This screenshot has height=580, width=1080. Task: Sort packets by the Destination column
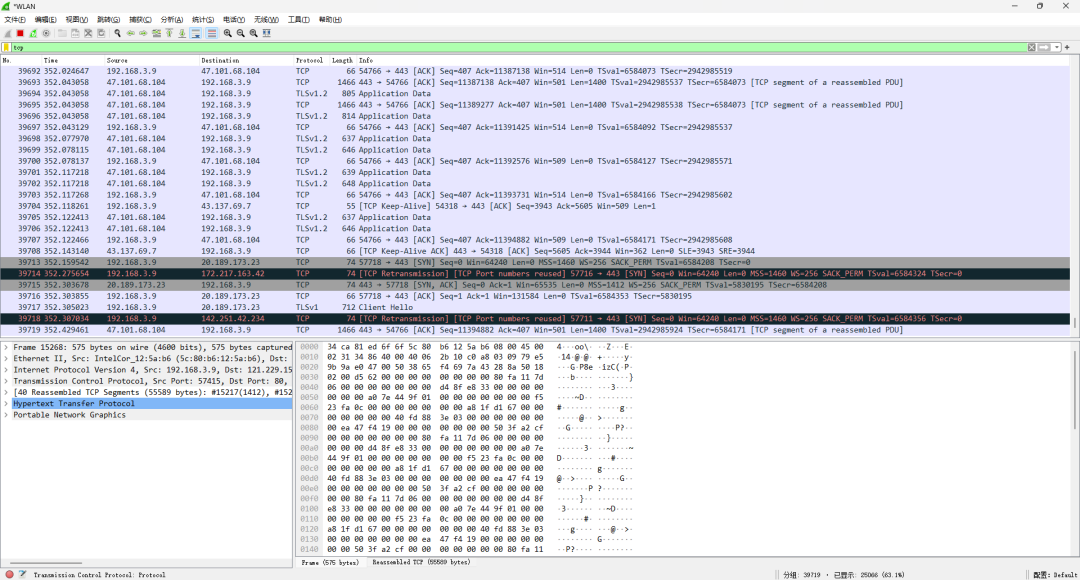point(245,61)
